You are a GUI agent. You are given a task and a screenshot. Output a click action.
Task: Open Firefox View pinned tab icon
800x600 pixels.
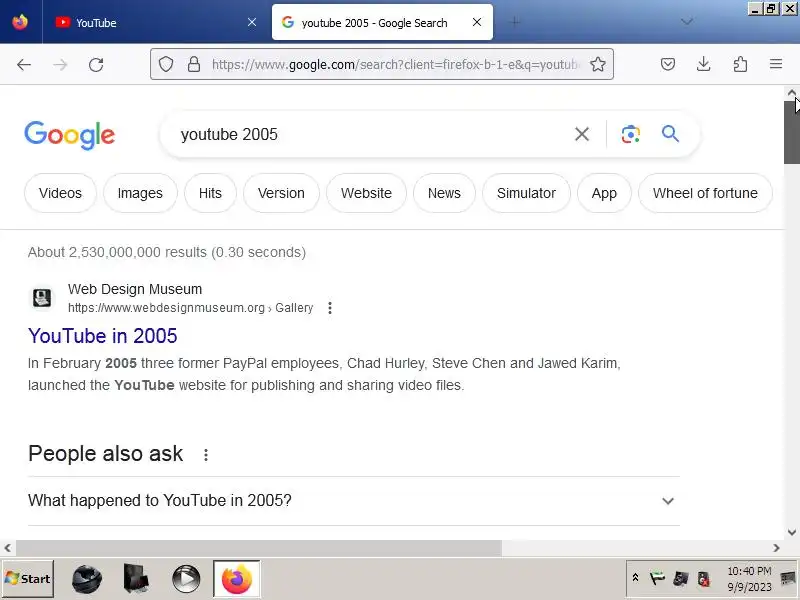[x=20, y=22]
